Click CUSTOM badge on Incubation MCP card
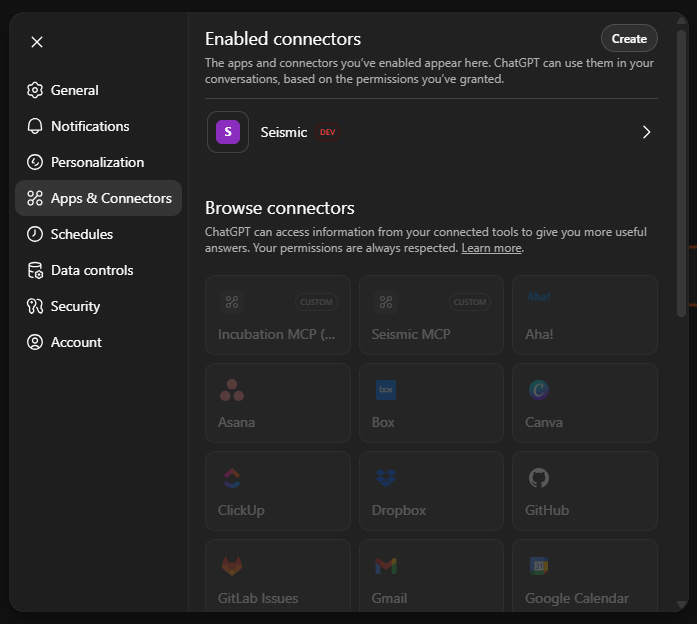 click(x=316, y=302)
